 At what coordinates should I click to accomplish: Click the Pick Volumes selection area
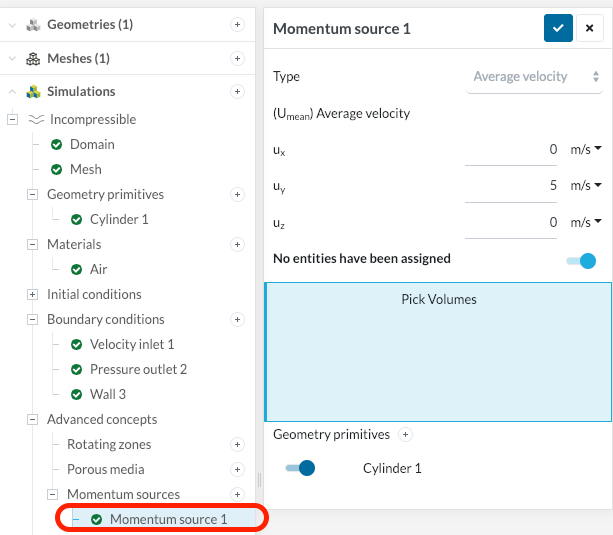[x=438, y=350]
